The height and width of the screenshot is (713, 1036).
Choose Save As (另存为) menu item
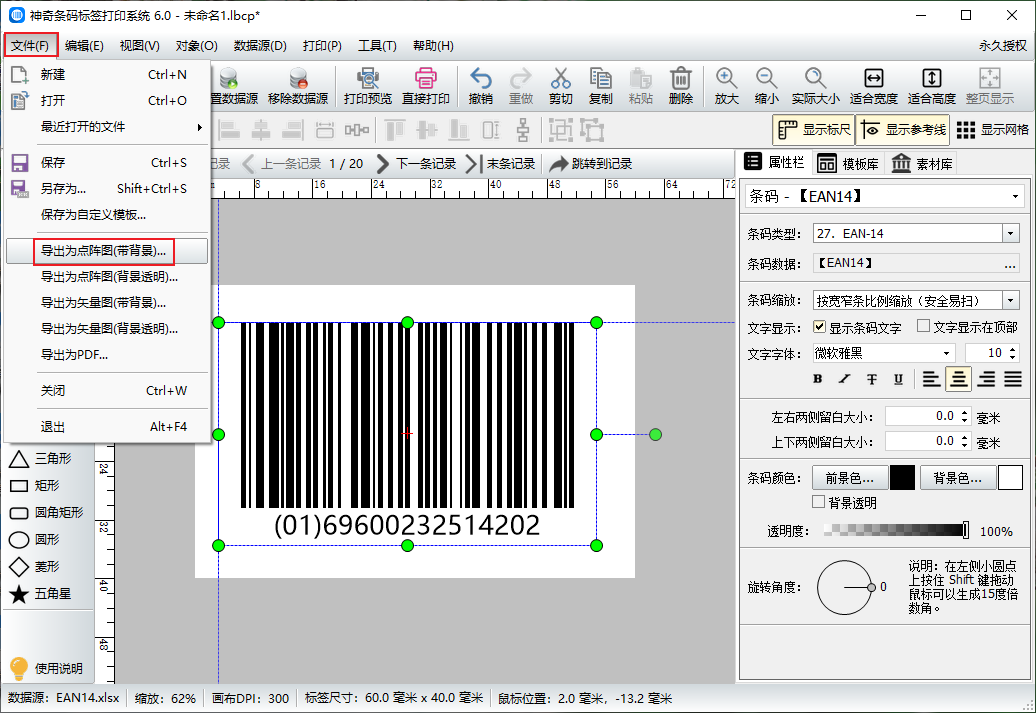point(107,188)
